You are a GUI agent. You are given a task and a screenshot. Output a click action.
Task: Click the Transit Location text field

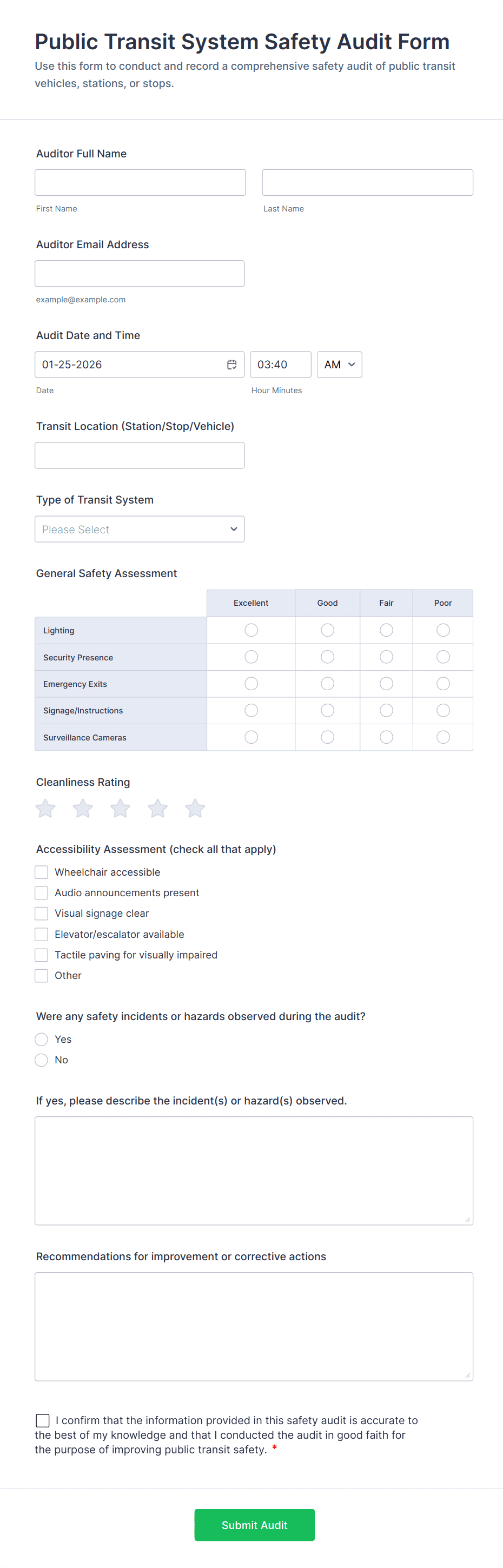140,455
